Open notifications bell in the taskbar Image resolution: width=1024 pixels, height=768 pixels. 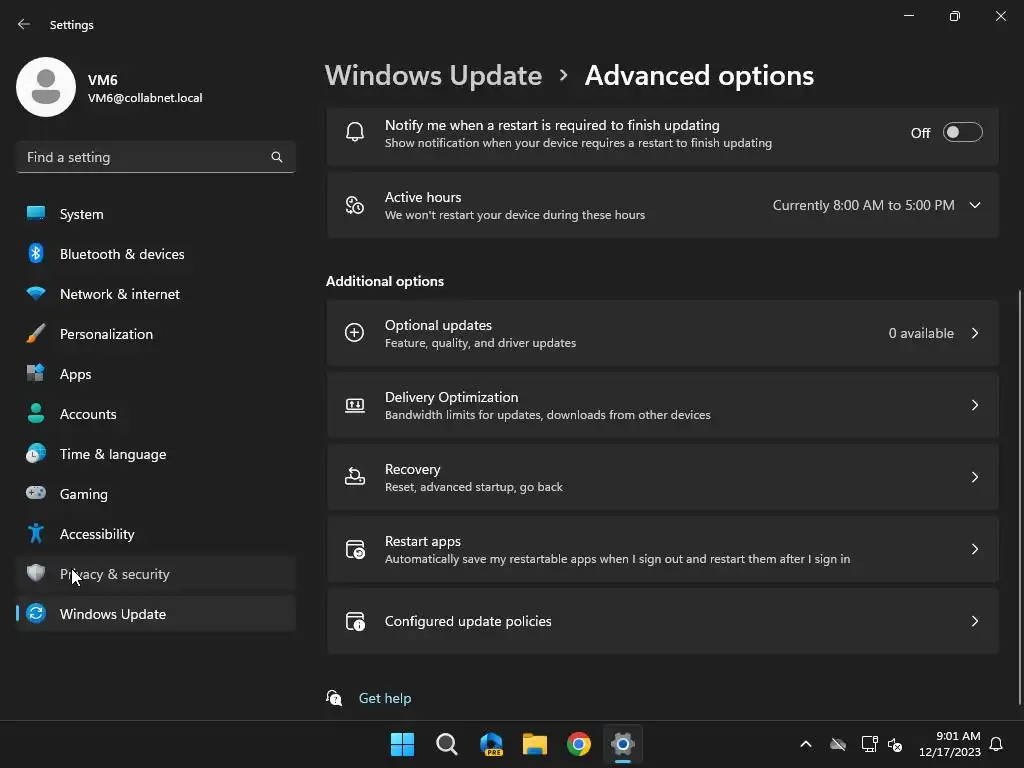coord(996,744)
